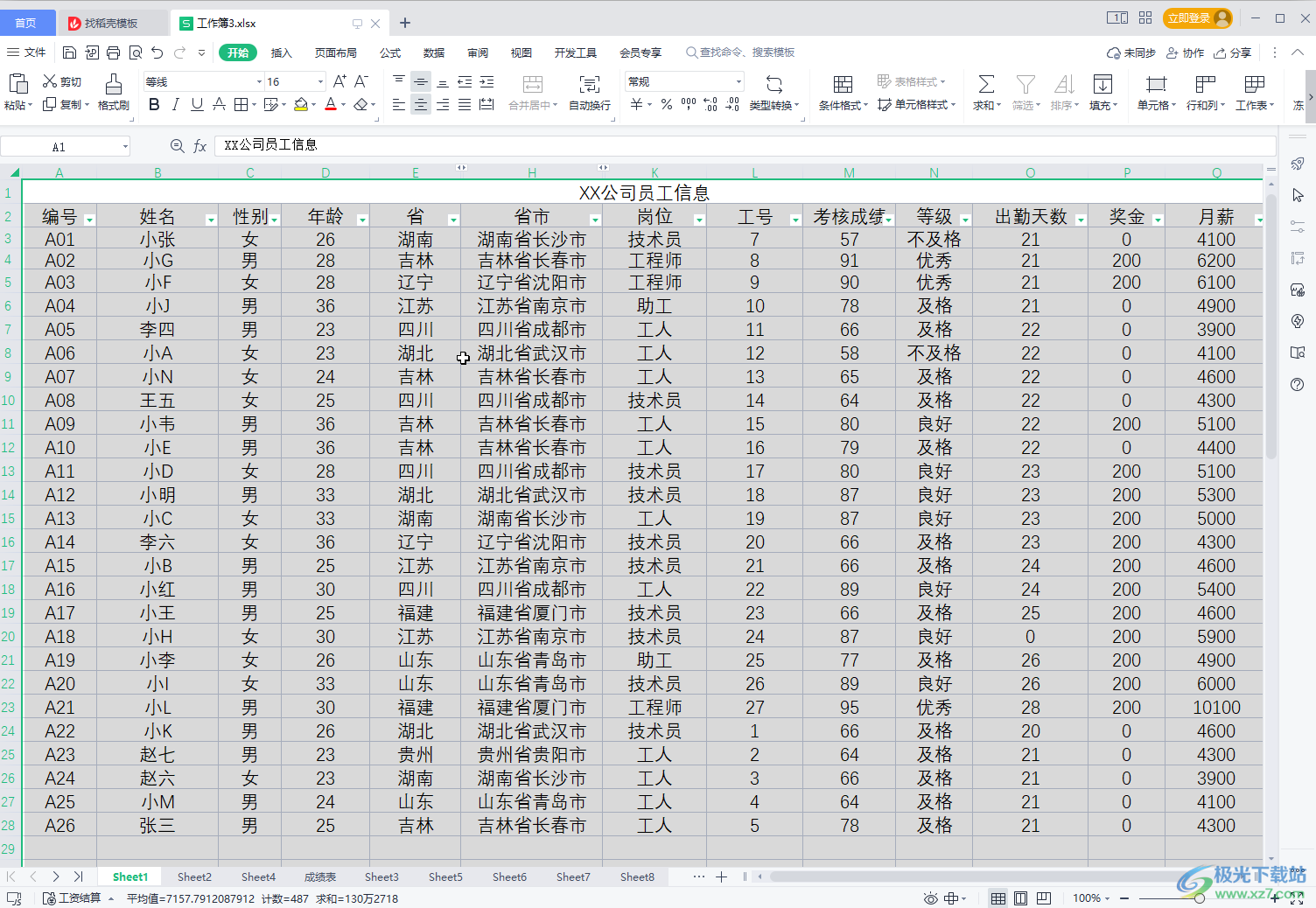The width and height of the screenshot is (1316, 908).
Task: Click the zoom magnifier beside formula bar
Action: [x=177, y=146]
